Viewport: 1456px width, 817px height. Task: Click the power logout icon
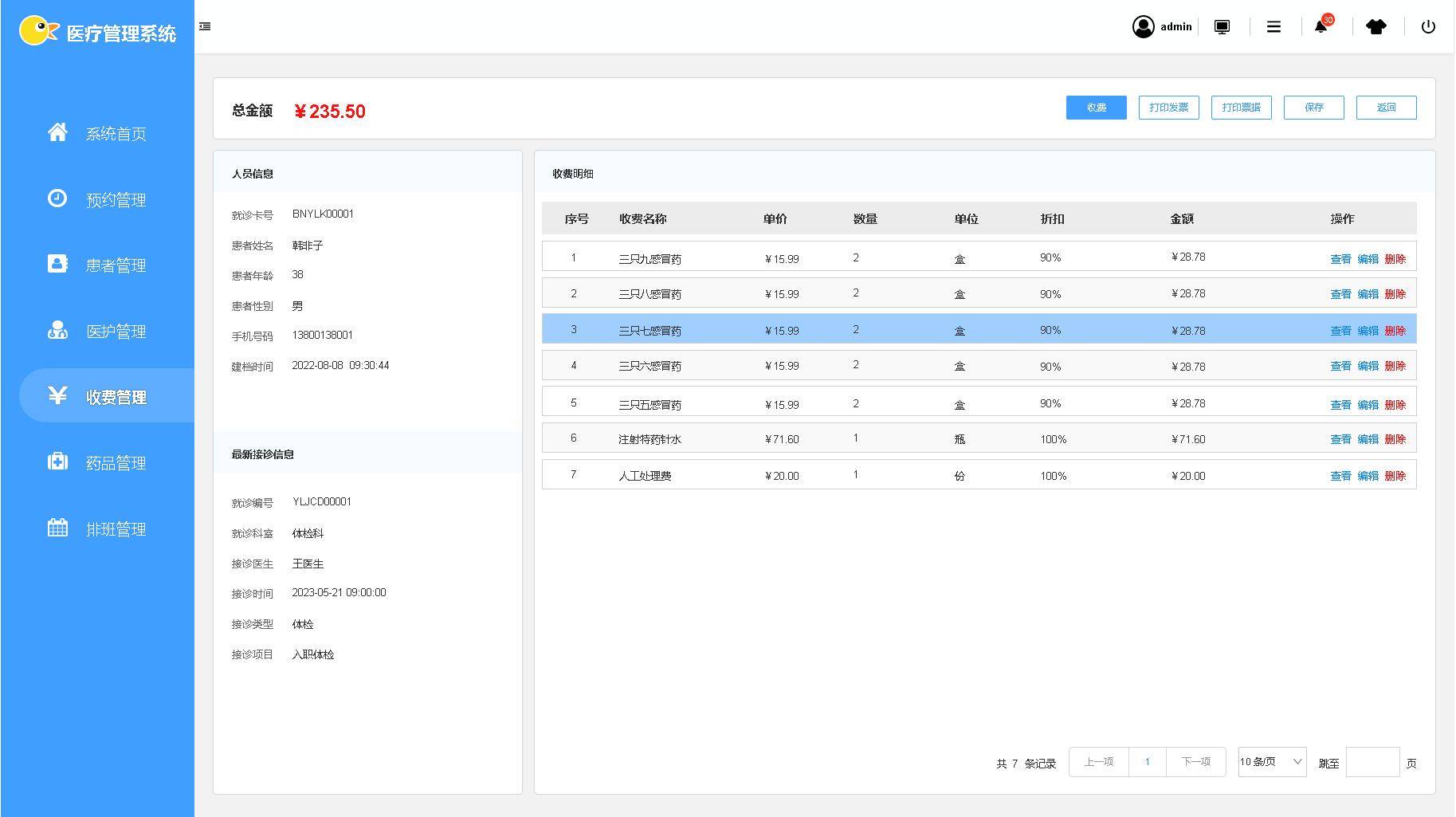(x=1428, y=27)
